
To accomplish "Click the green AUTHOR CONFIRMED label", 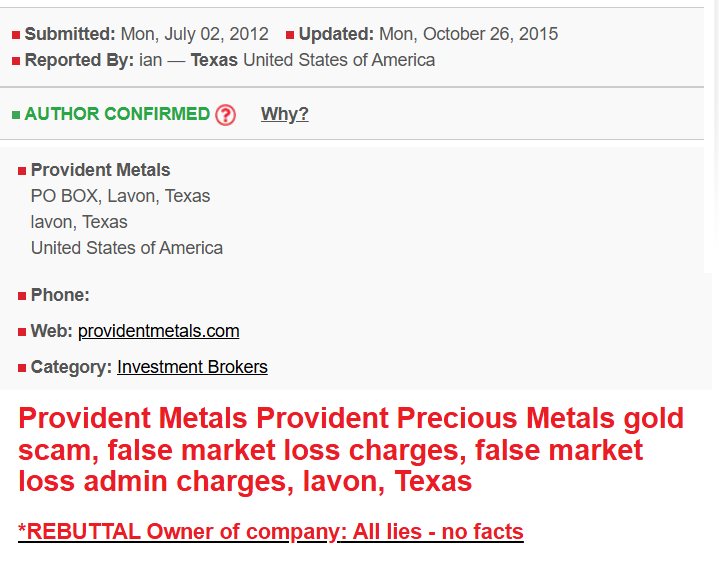I will [117, 114].
